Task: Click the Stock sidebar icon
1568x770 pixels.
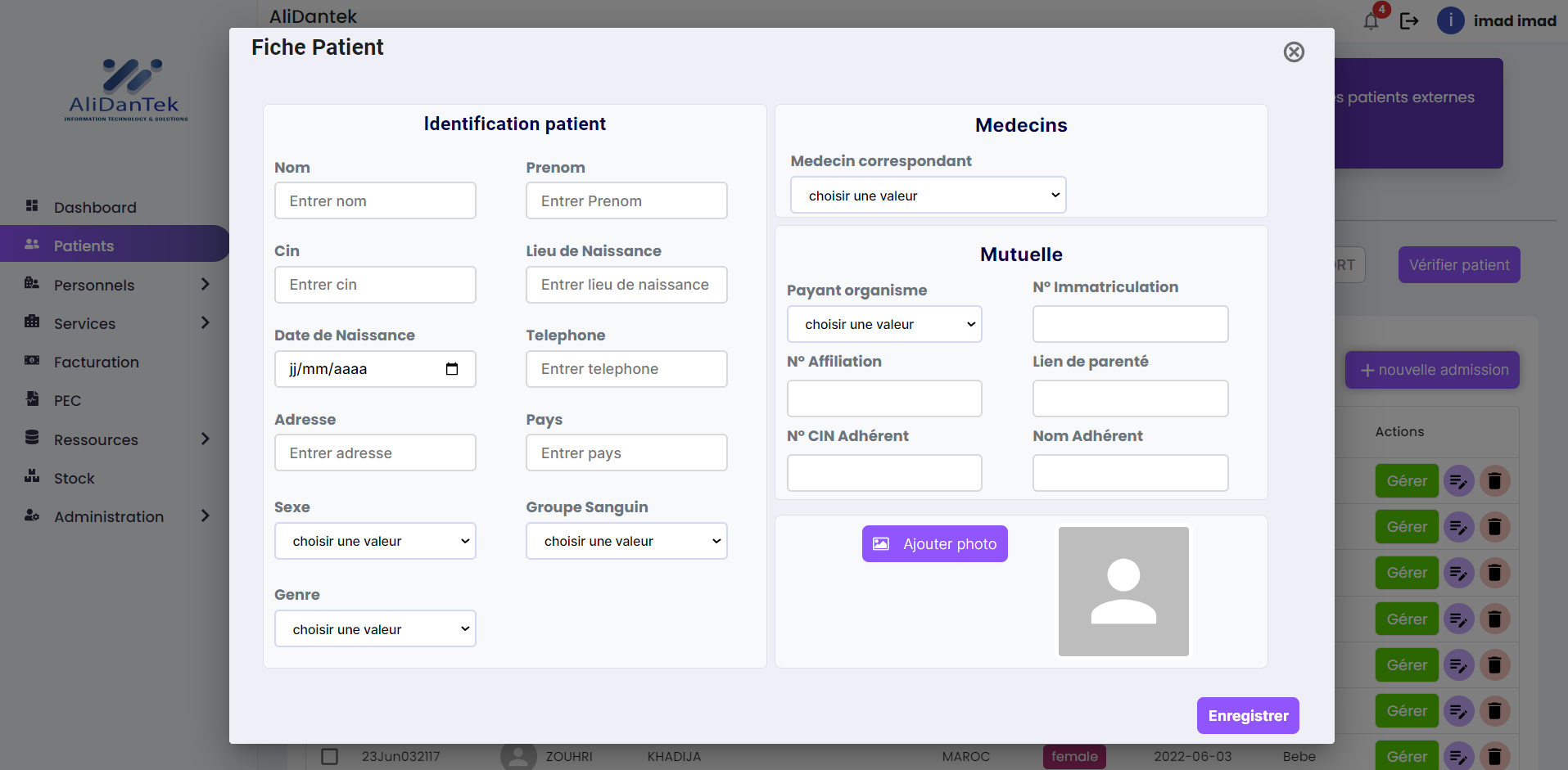Action: (x=32, y=477)
